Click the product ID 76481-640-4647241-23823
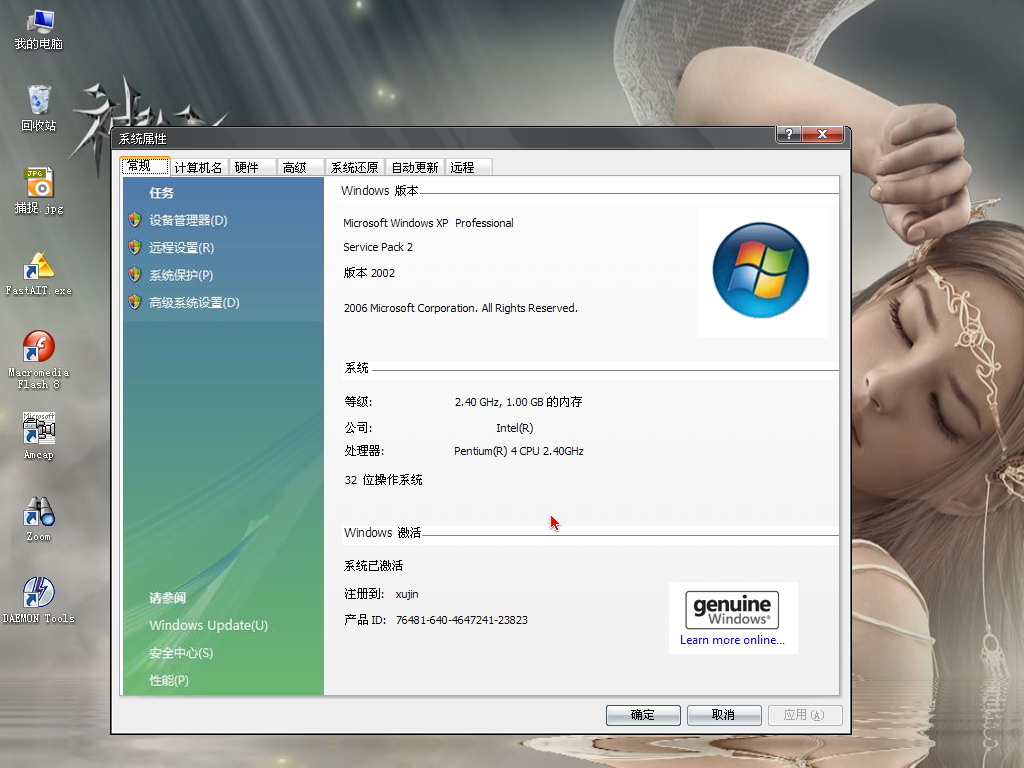The width and height of the screenshot is (1024, 768). (x=462, y=620)
